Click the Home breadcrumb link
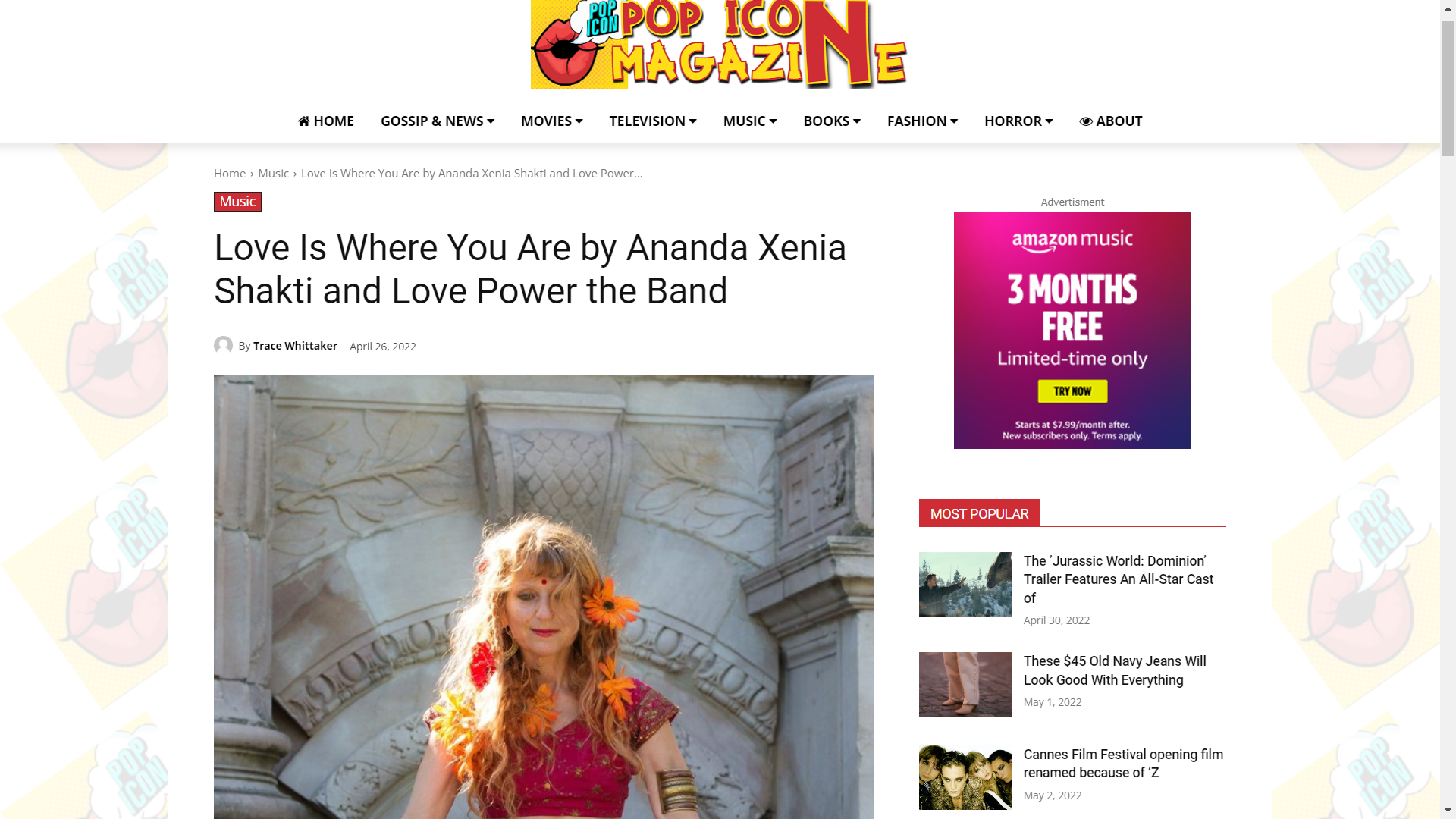 pos(230,174)
